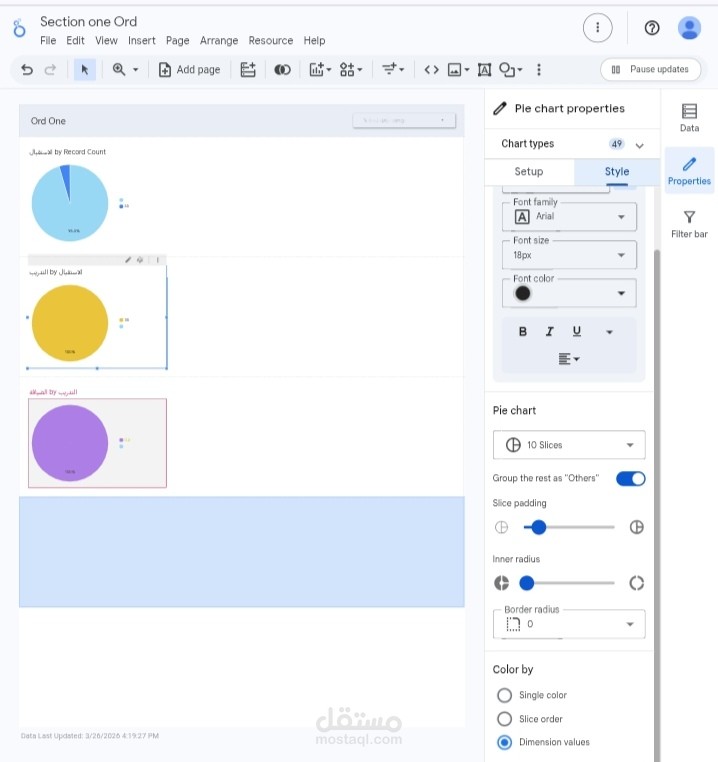718x762 pixels.
Task: Open the user account avatar
Action: [689, 28]
